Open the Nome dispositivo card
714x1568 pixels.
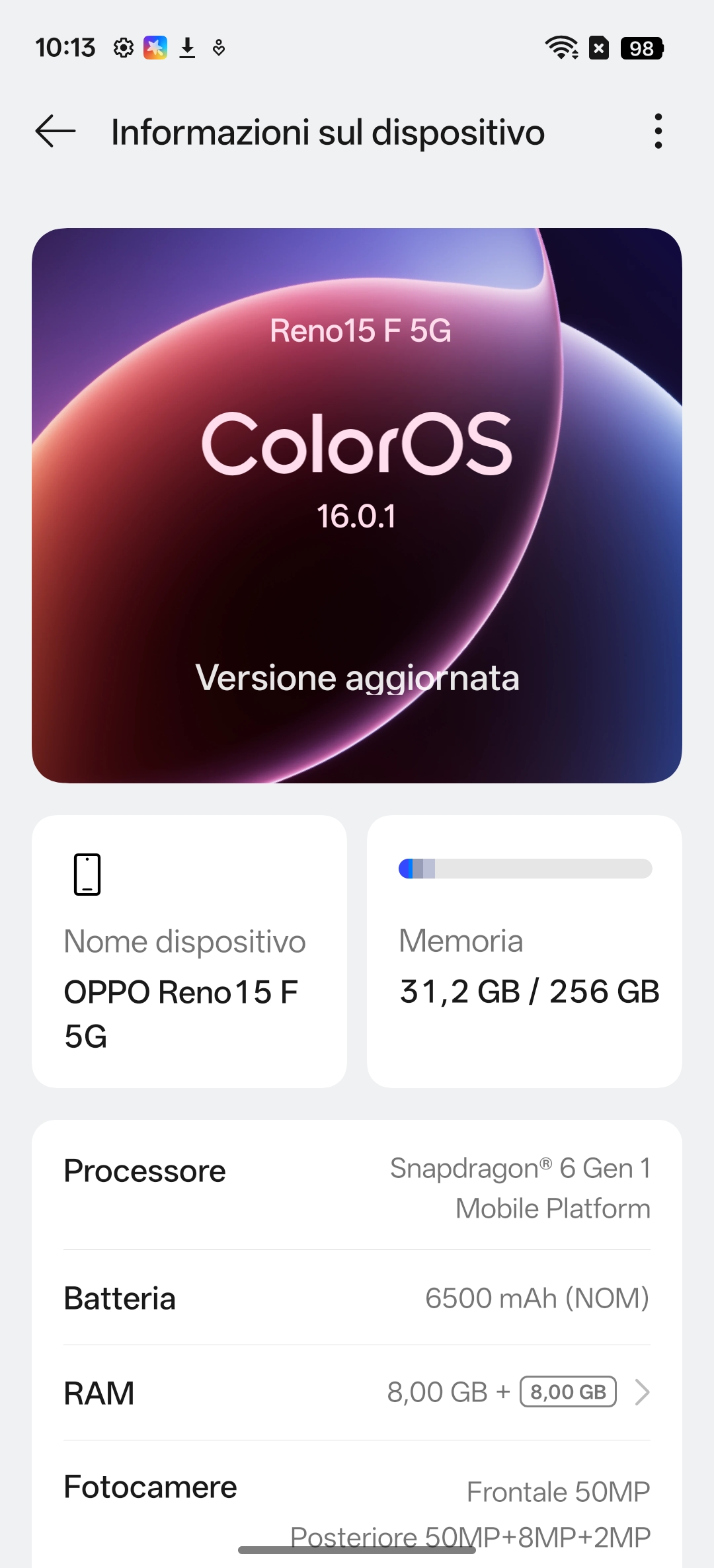point(189,951)
